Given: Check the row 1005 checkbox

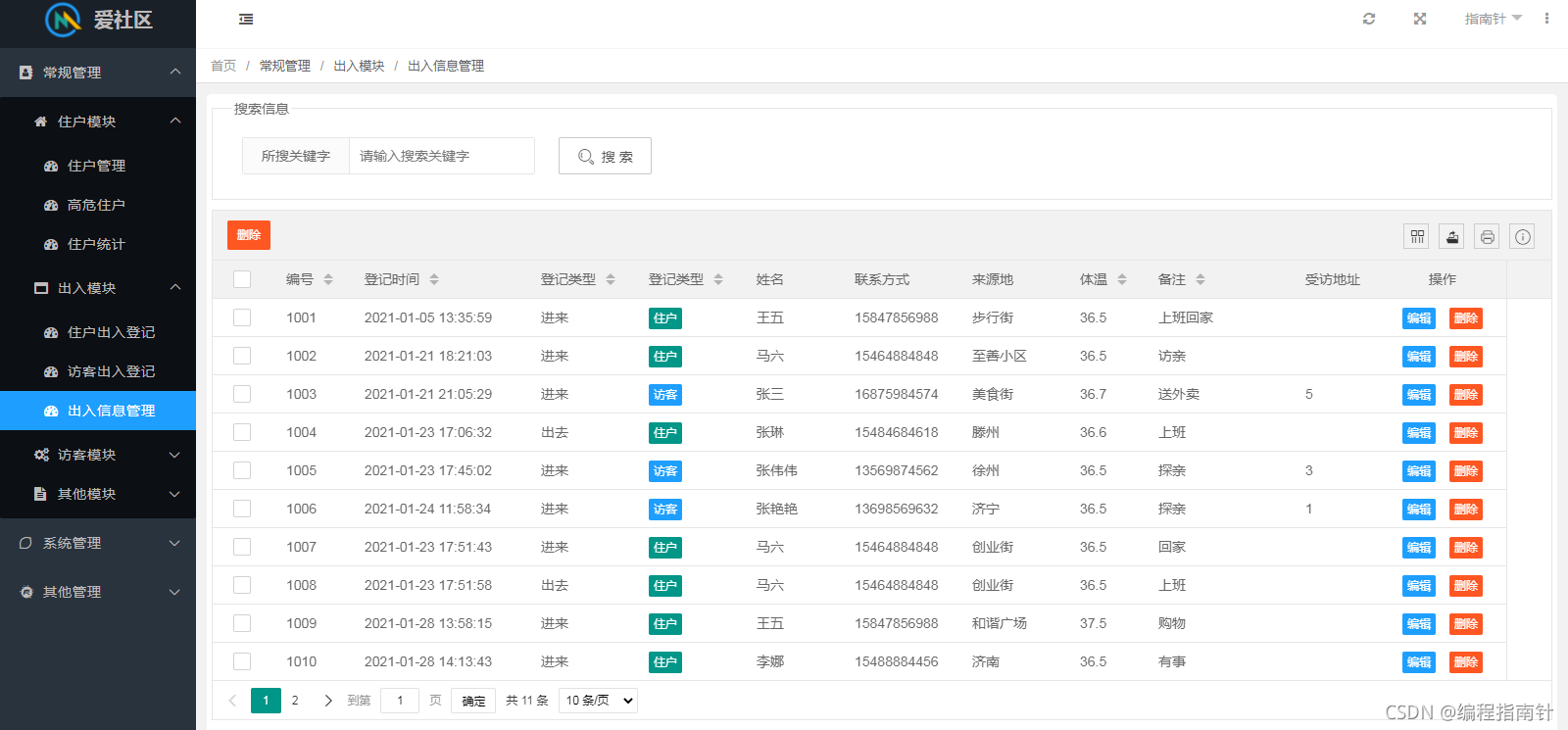Looking at the screenshot, I should click(242, 470).
